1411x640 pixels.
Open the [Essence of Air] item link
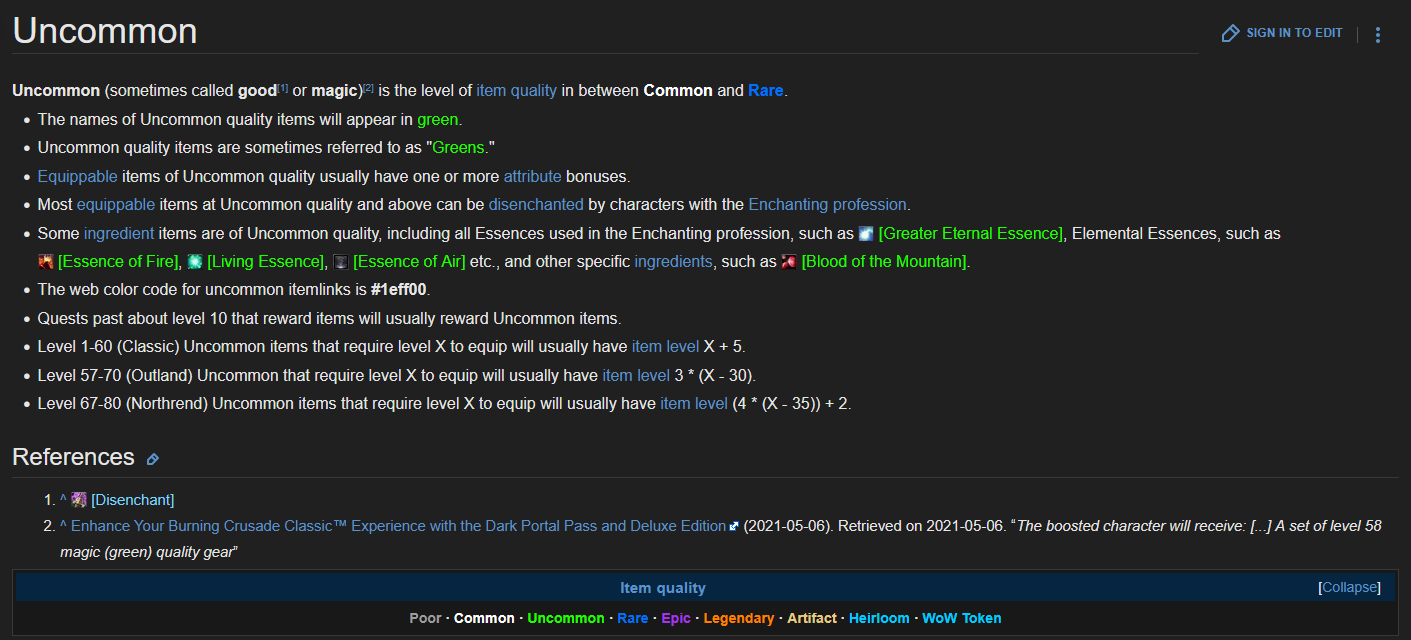point(409,262)
